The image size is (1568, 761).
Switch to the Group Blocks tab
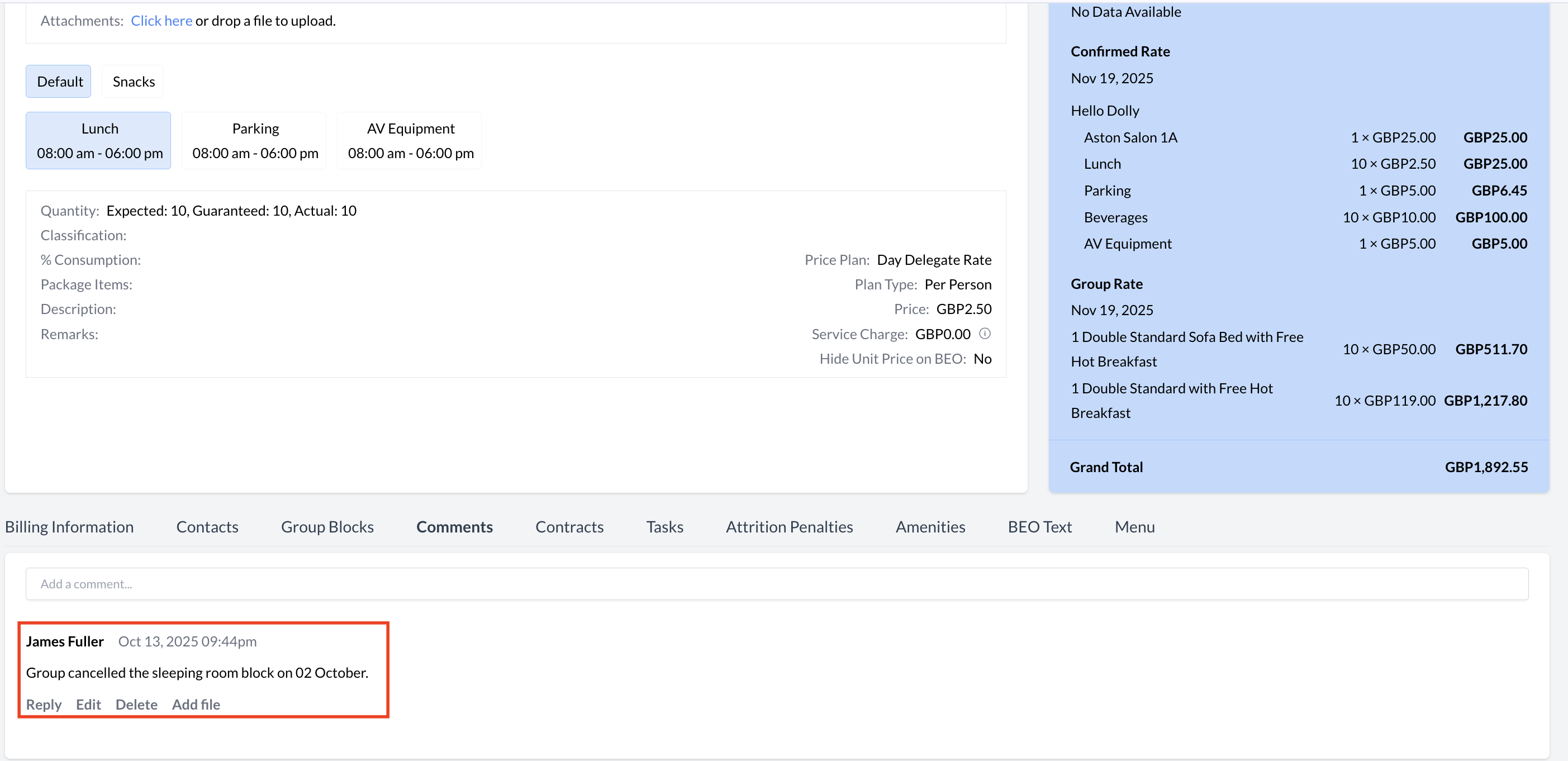pos(327,527)
